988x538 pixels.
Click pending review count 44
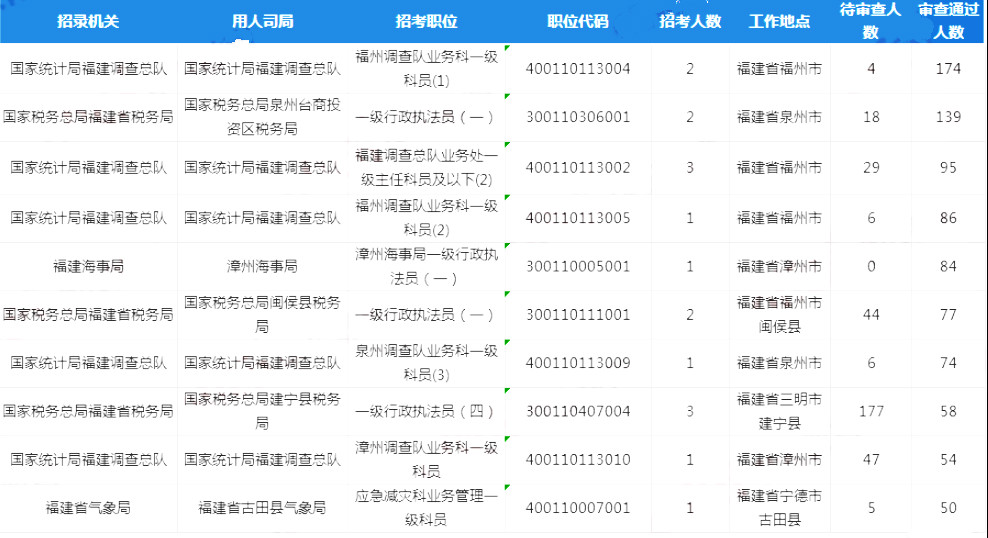coord(871,314)
